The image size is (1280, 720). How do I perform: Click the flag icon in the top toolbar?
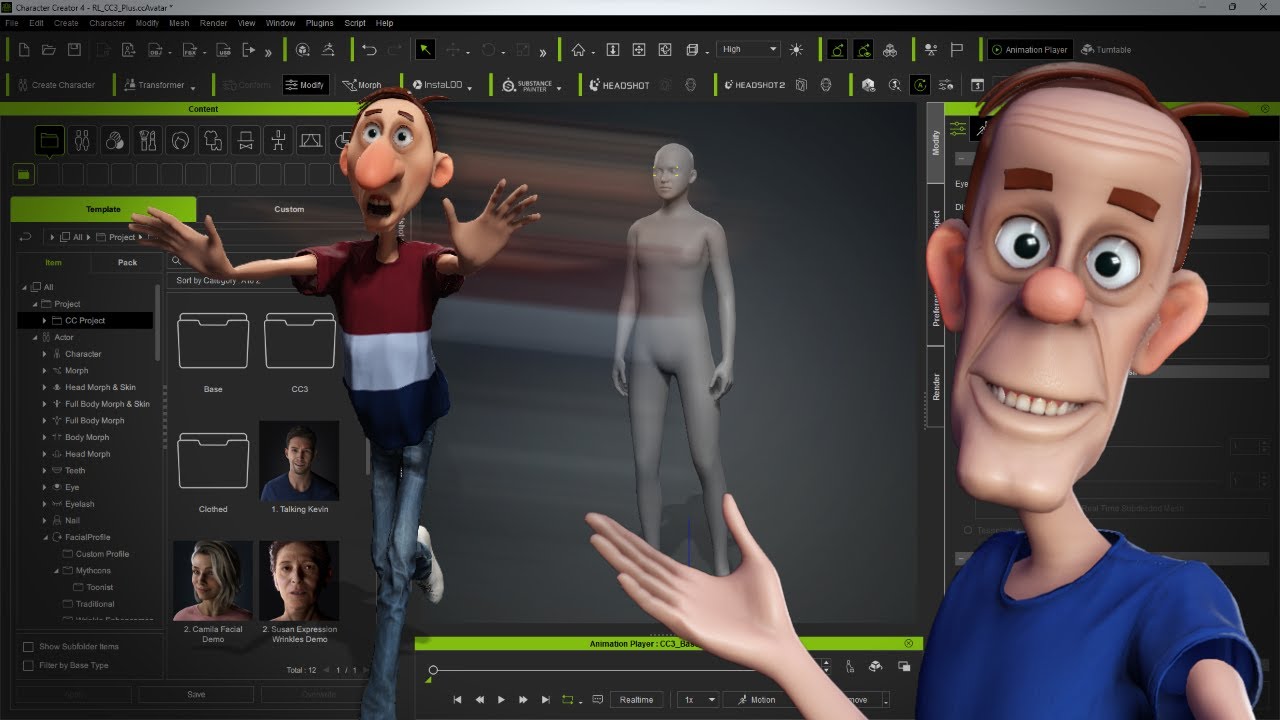click(x=956, y=50)
